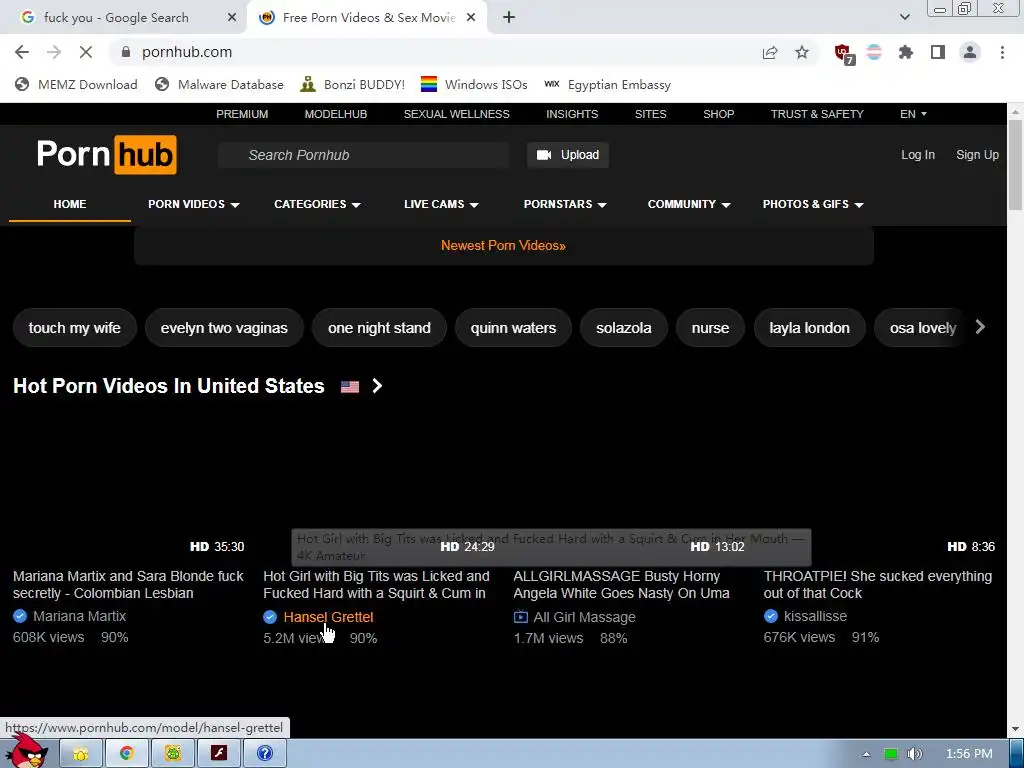Select the 'one night stand' tag chip
This screenshot has height=768, width=1024.
(x=379, y=328)
